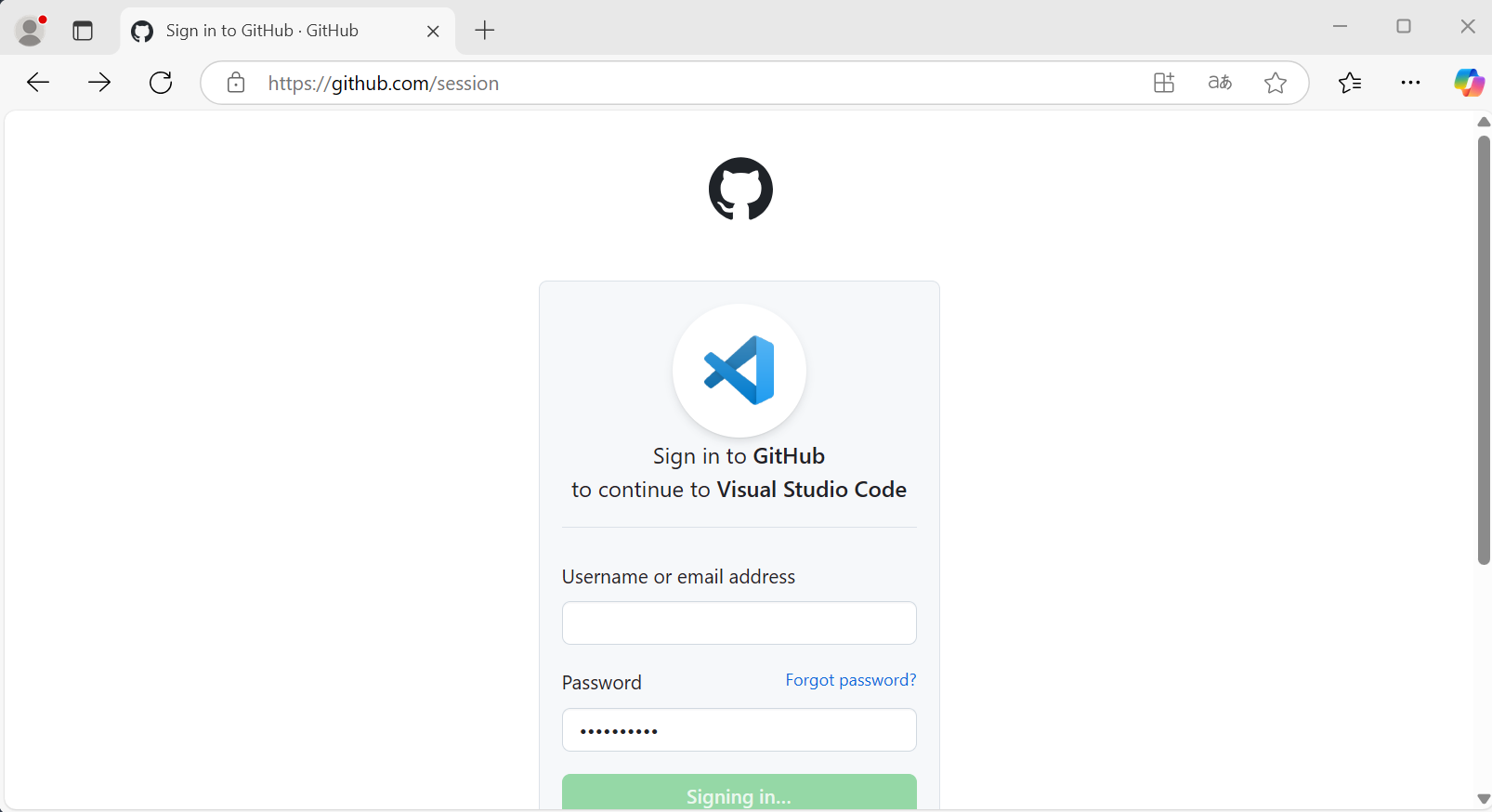Screen dimensions: 1492x812
Task: Click the scroll up arrow
Action: tap(1484, 122)
